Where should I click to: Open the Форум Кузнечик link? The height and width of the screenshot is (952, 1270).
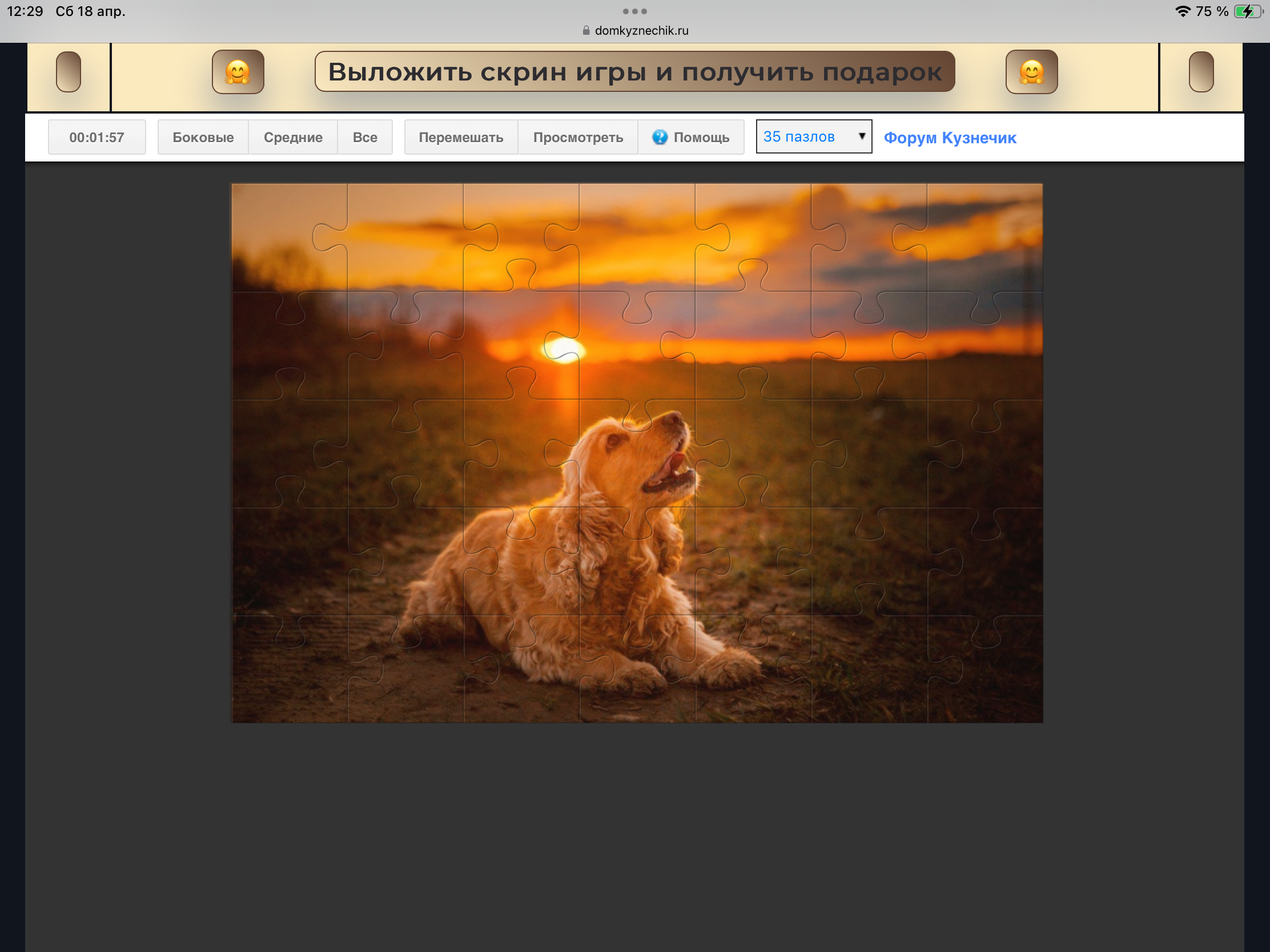(x=950, y=138)
